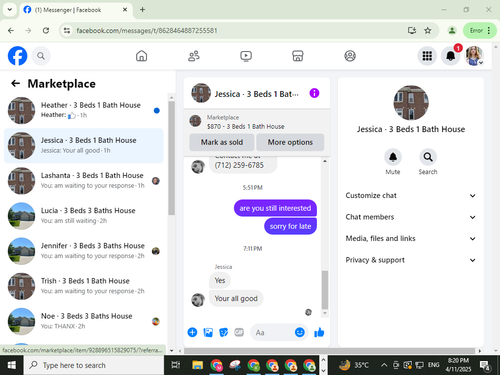500x375 pixels.
Task: Open the browser install app icon in address bar
Action: pos(412,31)
